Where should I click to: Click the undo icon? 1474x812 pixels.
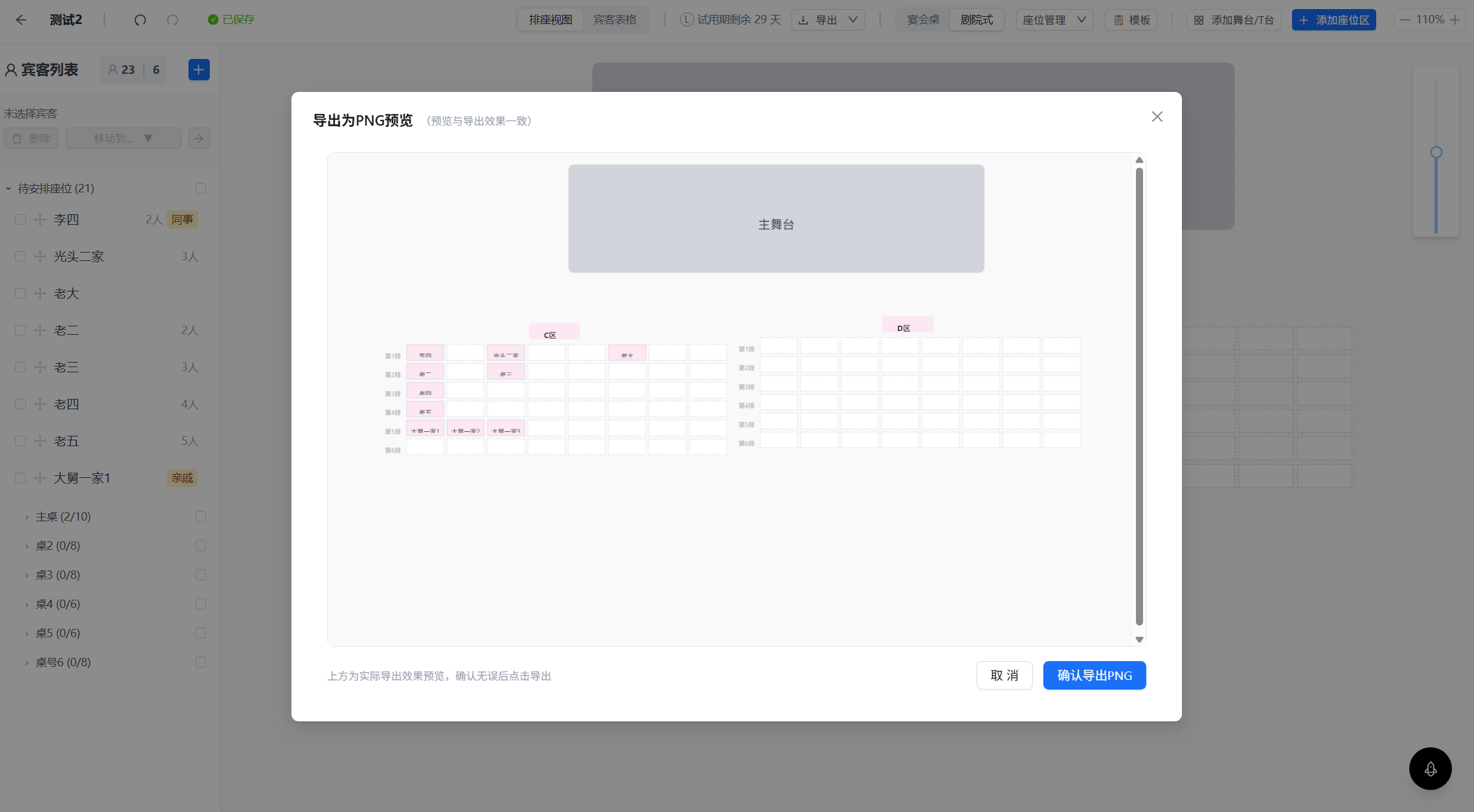(x=140, y=20)
